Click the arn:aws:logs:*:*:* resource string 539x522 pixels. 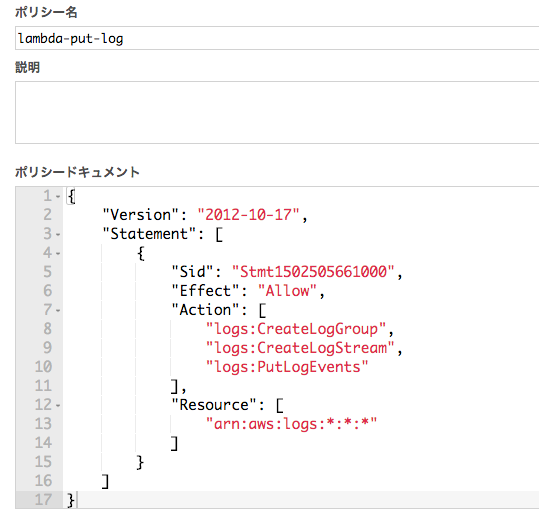[x=291, y=424]
